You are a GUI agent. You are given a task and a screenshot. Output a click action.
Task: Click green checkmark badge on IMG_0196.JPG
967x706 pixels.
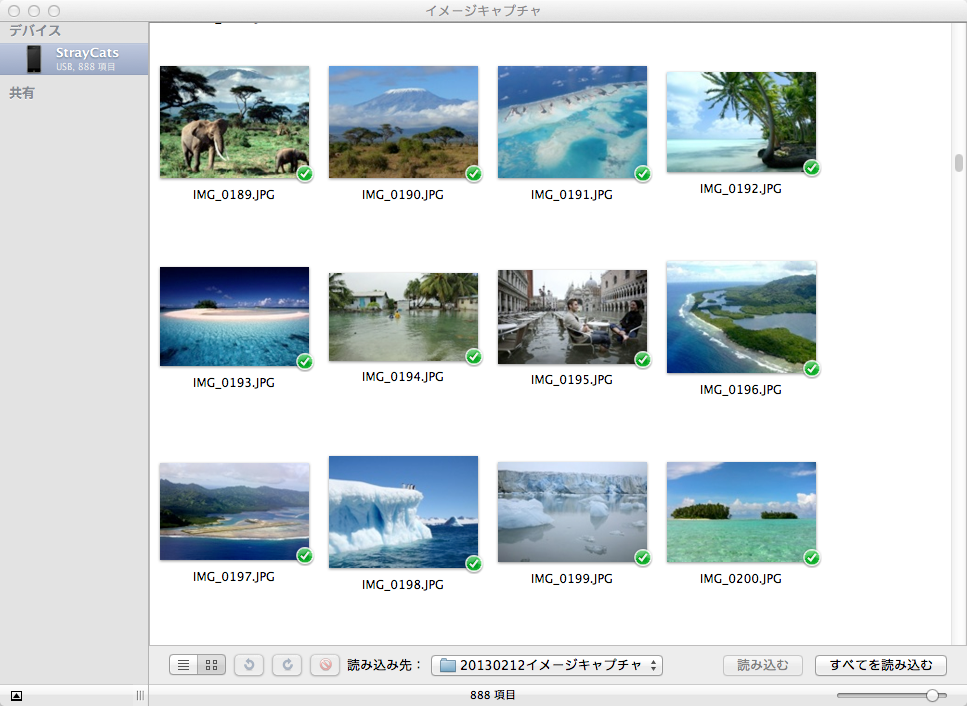click(812, 369)
